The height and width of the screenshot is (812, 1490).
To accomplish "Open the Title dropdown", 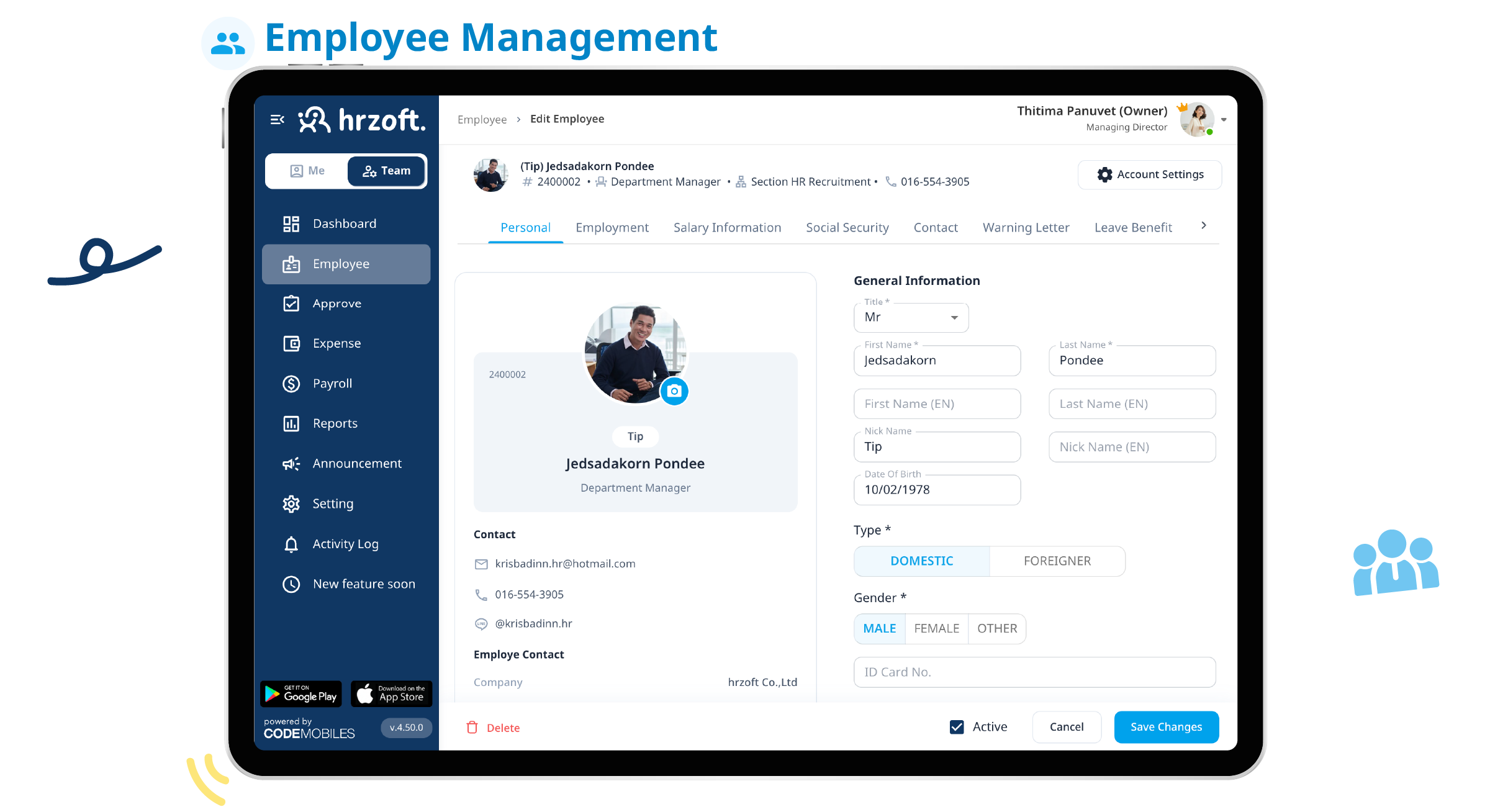I will (911, 317).
